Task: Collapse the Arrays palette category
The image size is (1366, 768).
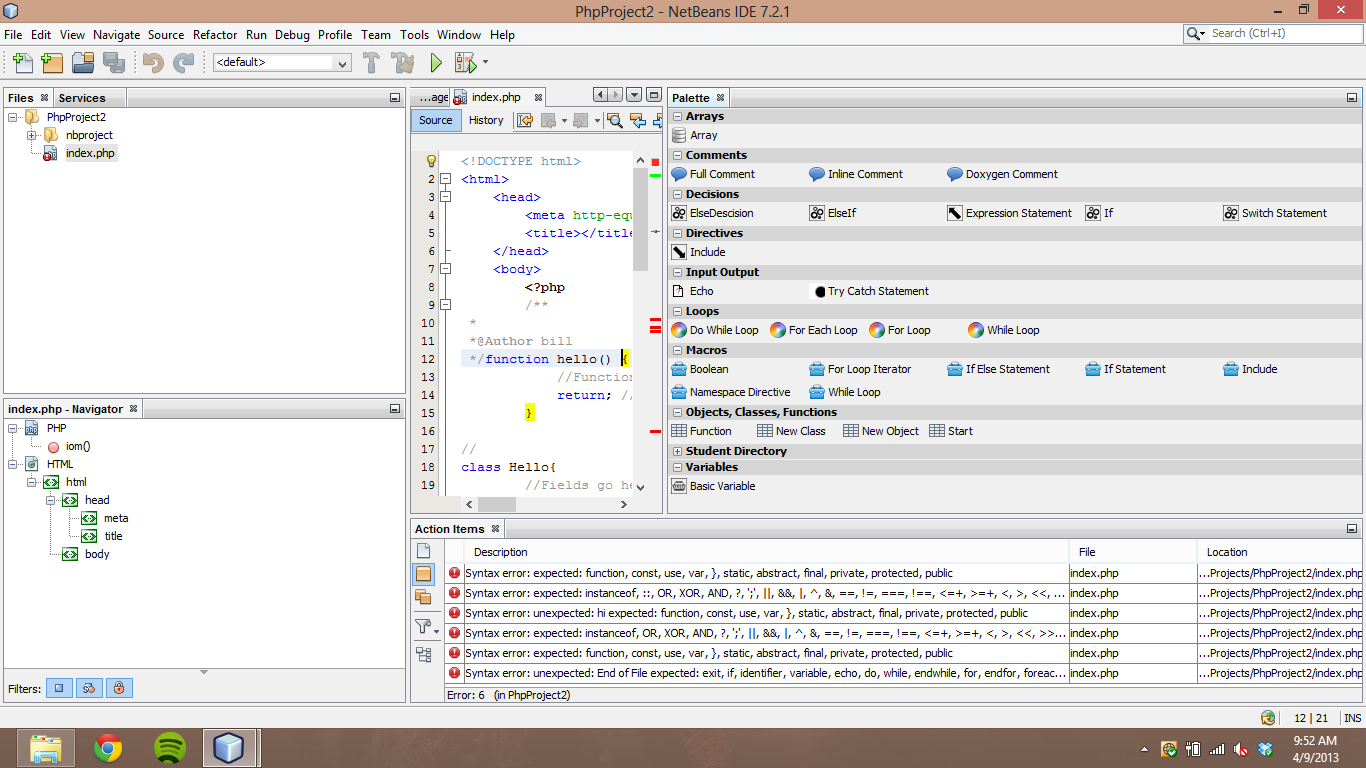Action: [x=677, y=116]
